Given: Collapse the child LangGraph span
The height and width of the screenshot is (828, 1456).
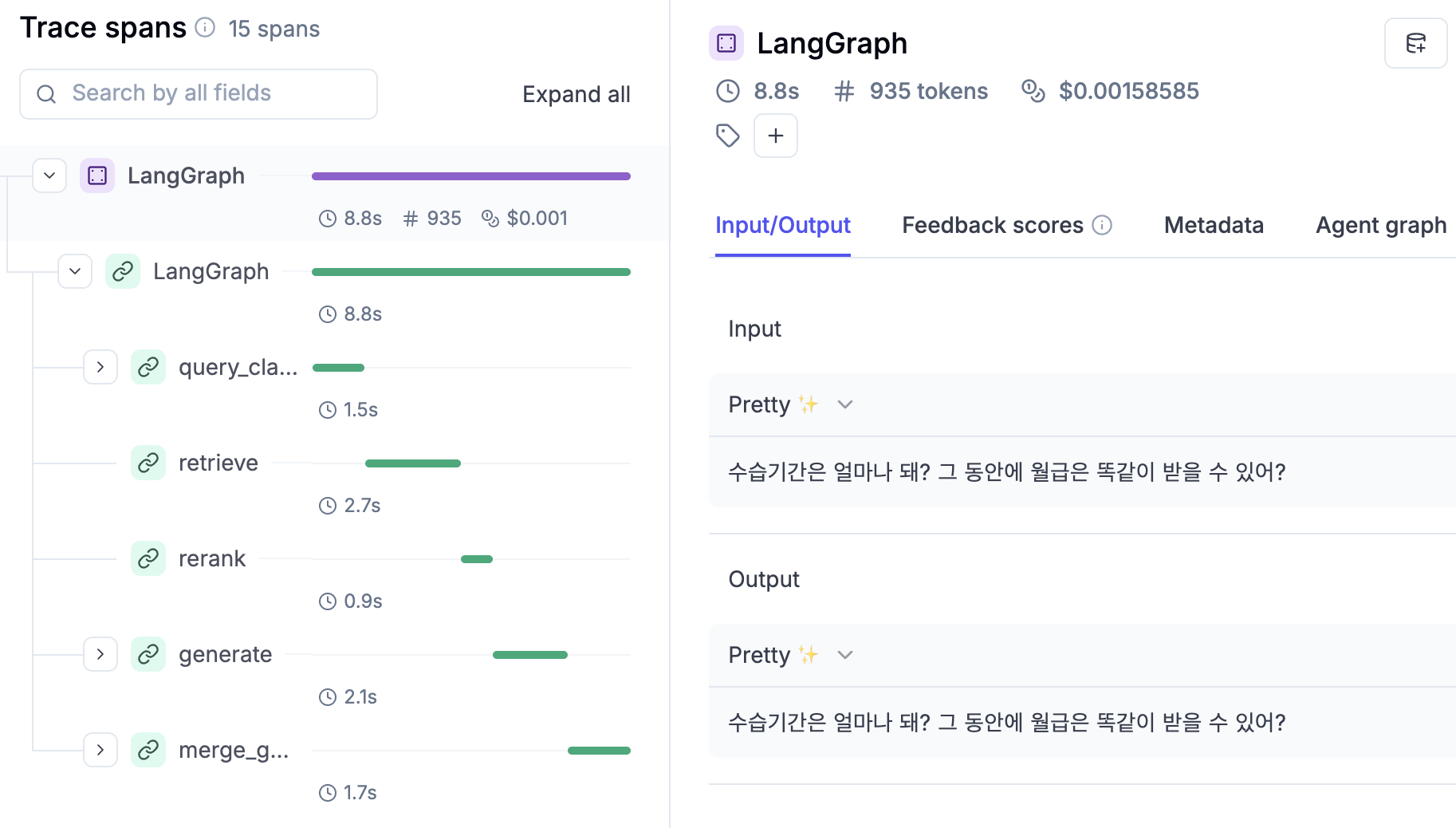Looking at the screenshot, I should (75, 271).
